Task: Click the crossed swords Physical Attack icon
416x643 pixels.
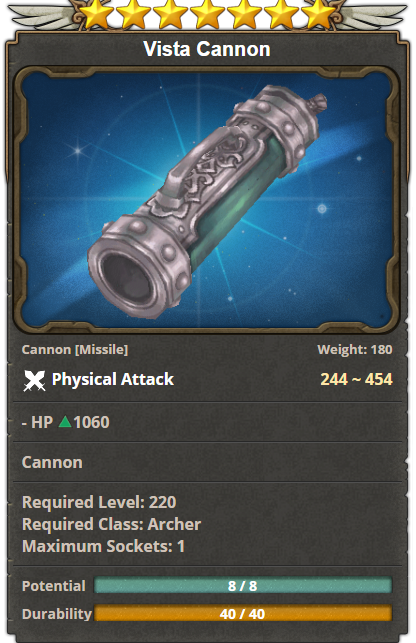Action: [x=34, y=380]
